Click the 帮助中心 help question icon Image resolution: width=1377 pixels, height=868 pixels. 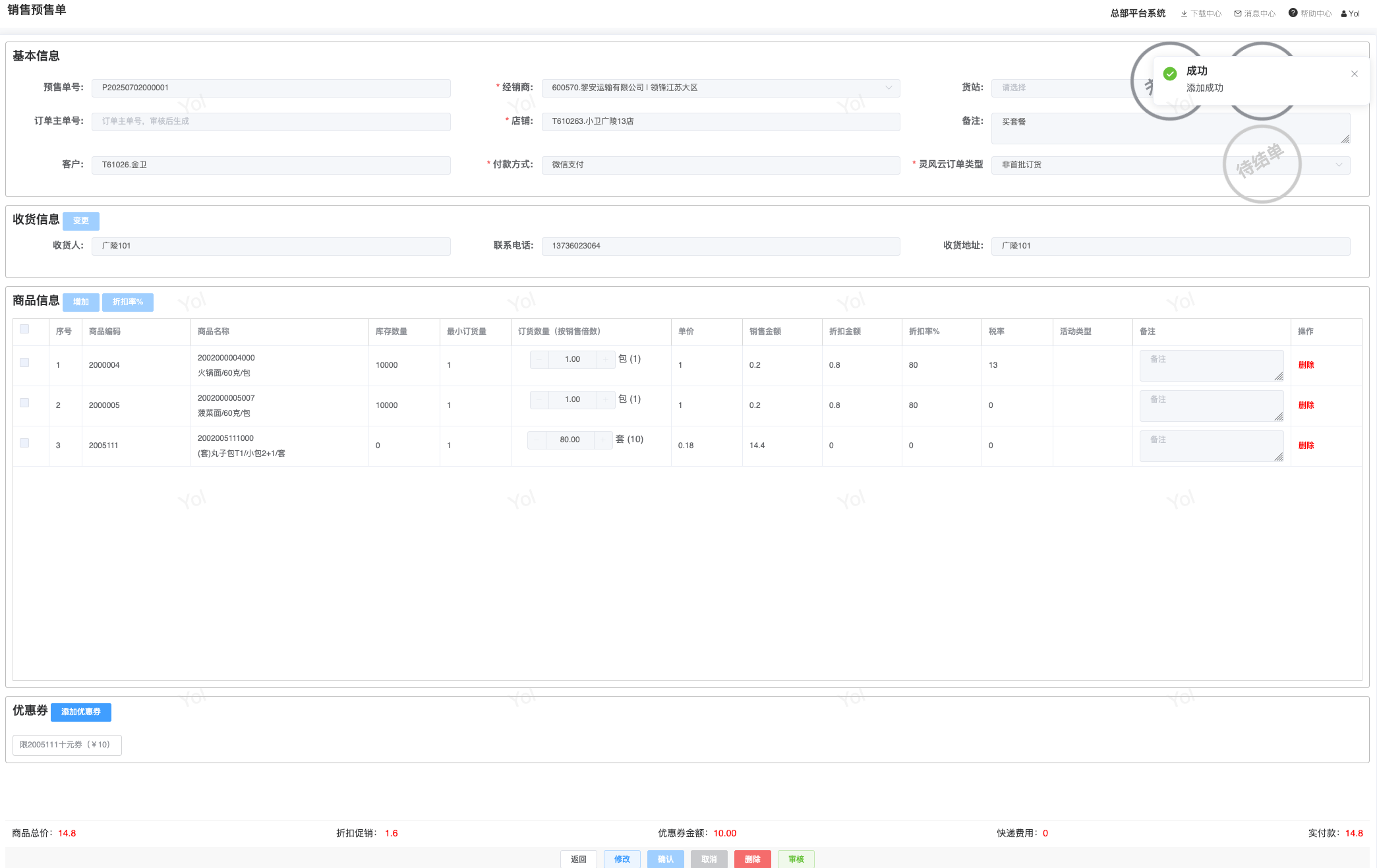(1293, 13)
